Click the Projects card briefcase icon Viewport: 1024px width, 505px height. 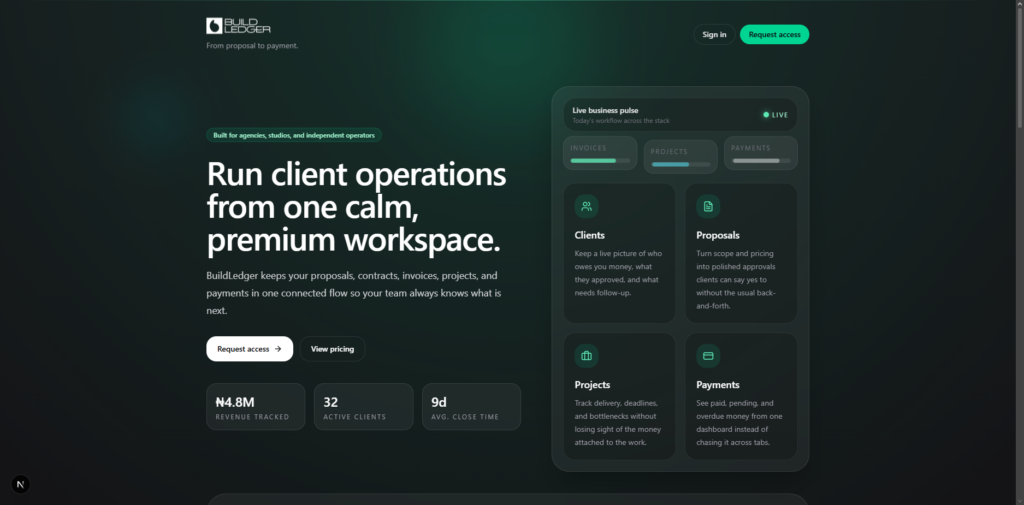586,356
